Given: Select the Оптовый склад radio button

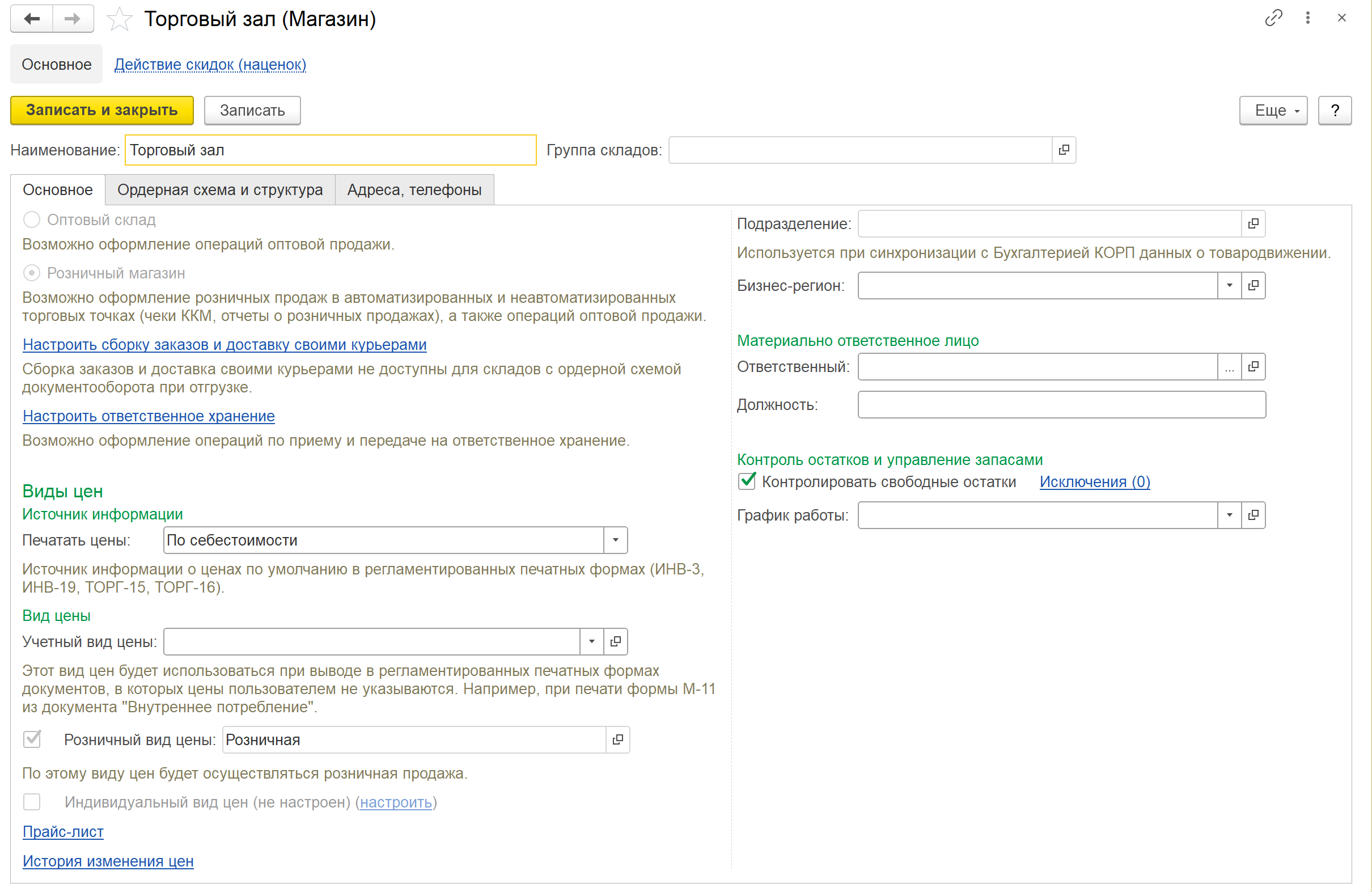Looking at the screenshot, I should pyautogui.click(x=32, y=219).
